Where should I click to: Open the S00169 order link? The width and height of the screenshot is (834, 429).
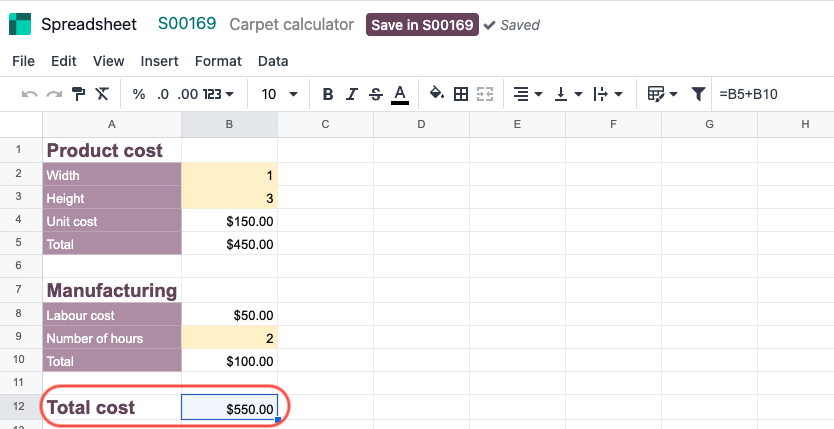[187, 24]
